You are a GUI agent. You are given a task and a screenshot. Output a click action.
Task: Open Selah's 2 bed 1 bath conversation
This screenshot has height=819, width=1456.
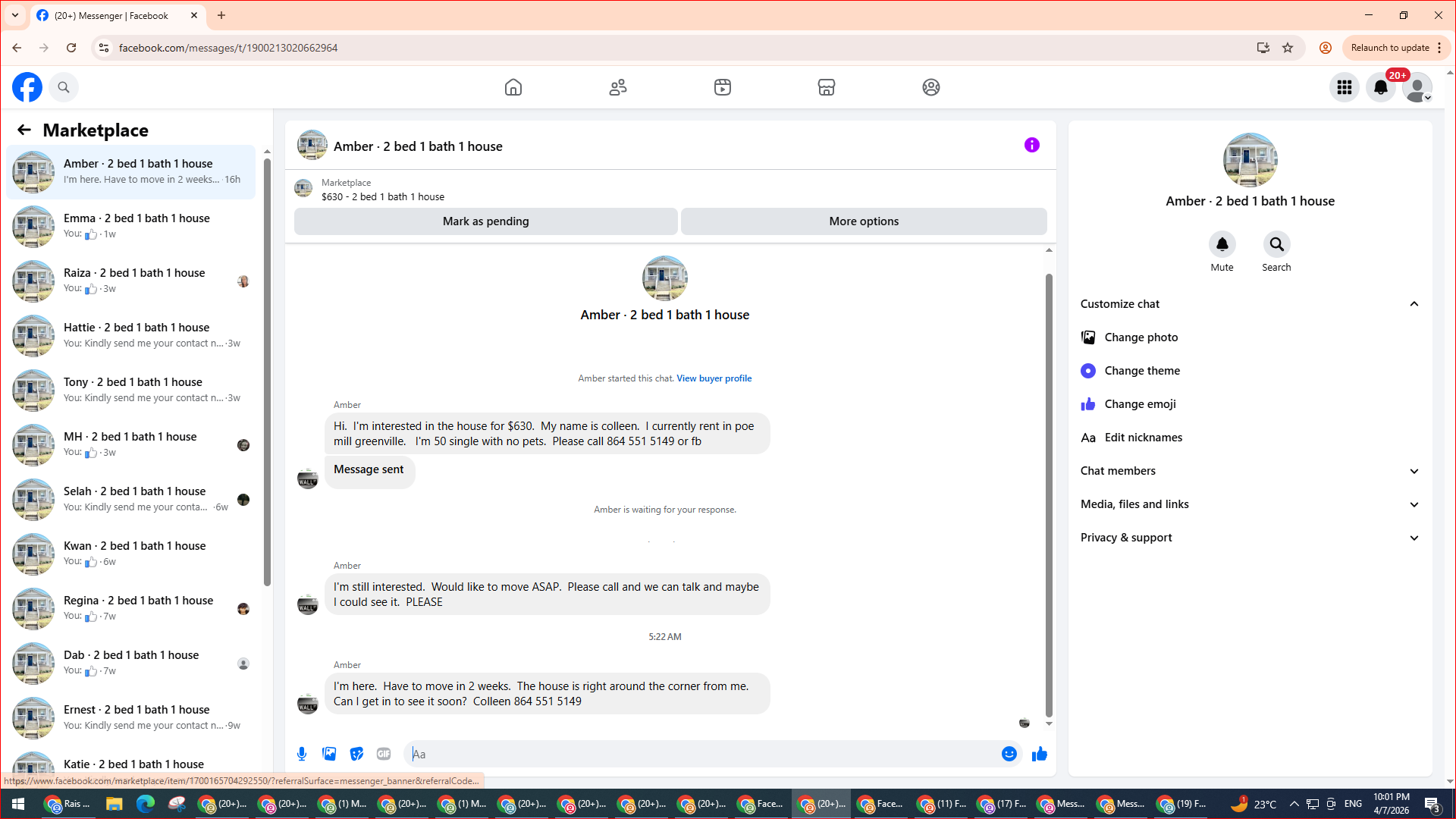[x=131, y=500]
